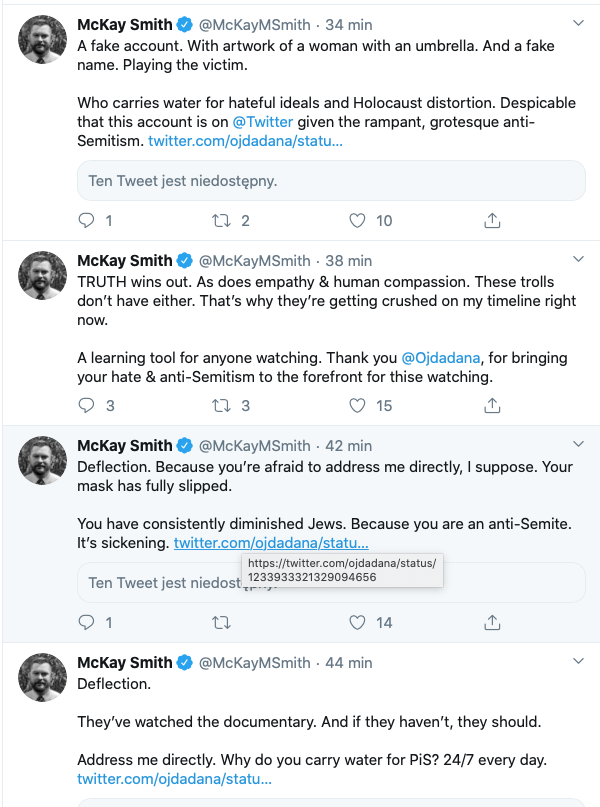Like the tweet with 15 likes
600x807 pixels.
point(357,406)
